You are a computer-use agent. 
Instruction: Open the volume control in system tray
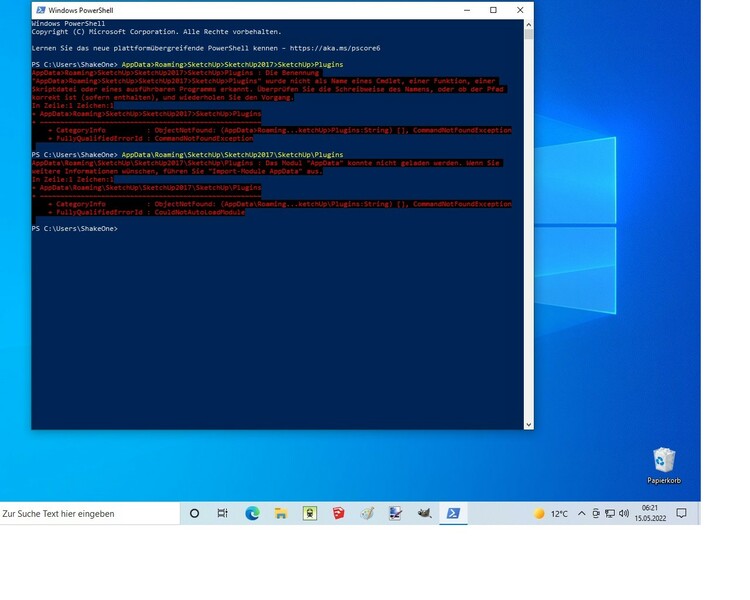click(623, 513)
